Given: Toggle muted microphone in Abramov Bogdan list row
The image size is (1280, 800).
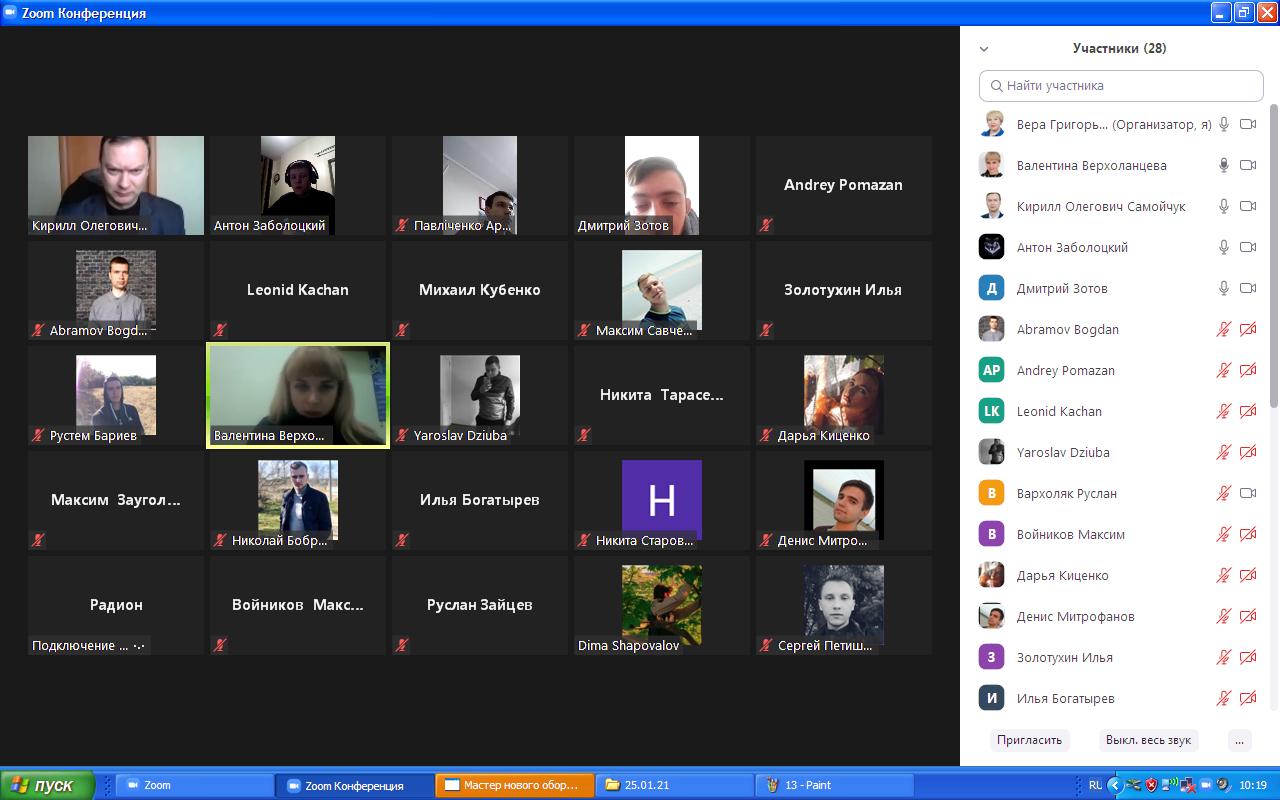Looking at the screenshot, I should pos(1223,329).
